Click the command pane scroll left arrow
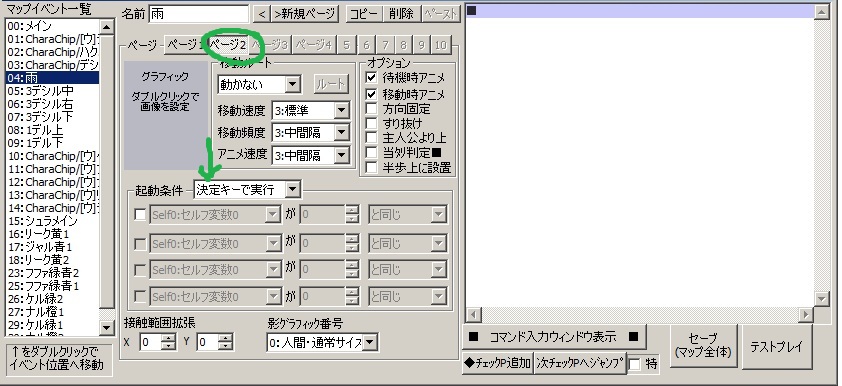This screenshot has width=842, height=386. [473, 314]
